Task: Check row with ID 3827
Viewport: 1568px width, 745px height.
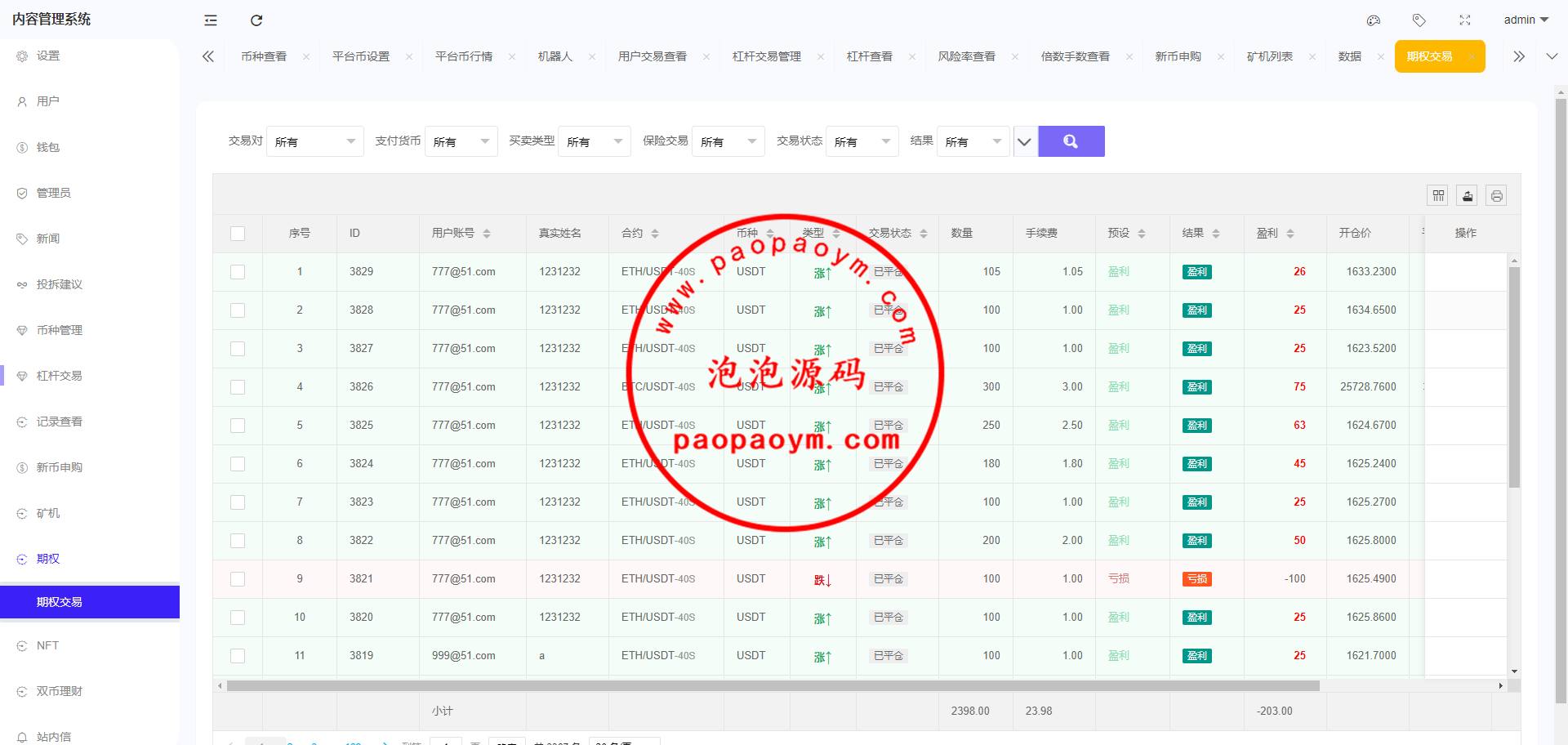Action: click(x=238, y=349)
